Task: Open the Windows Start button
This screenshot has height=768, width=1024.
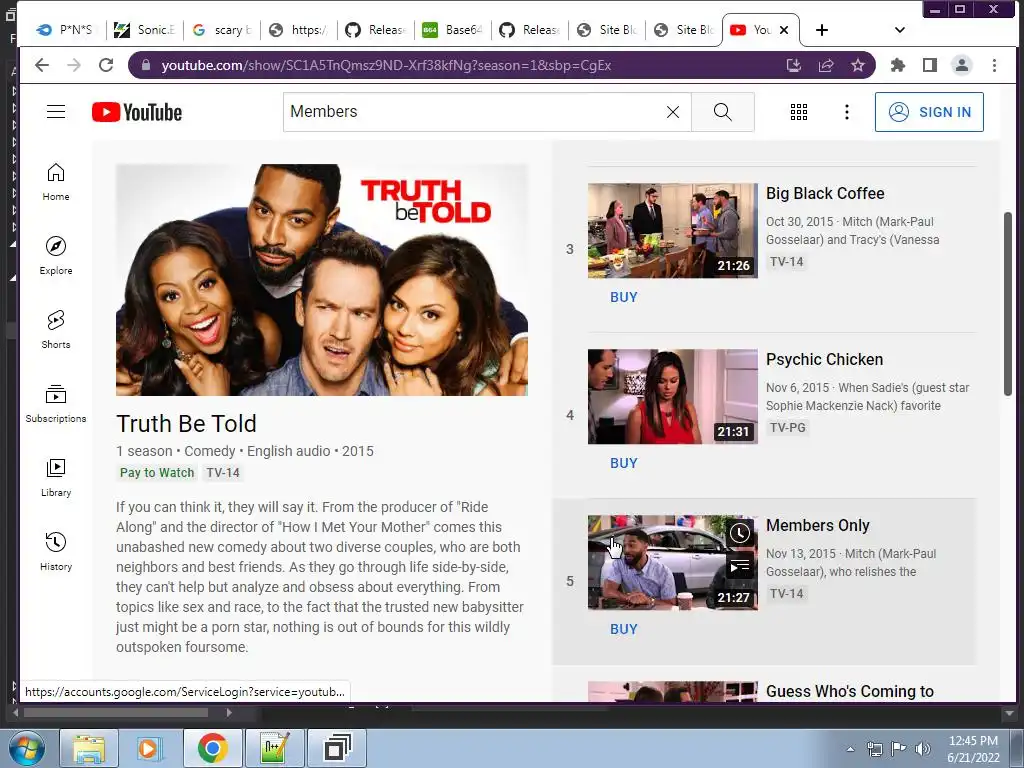Action: point(25,748)
